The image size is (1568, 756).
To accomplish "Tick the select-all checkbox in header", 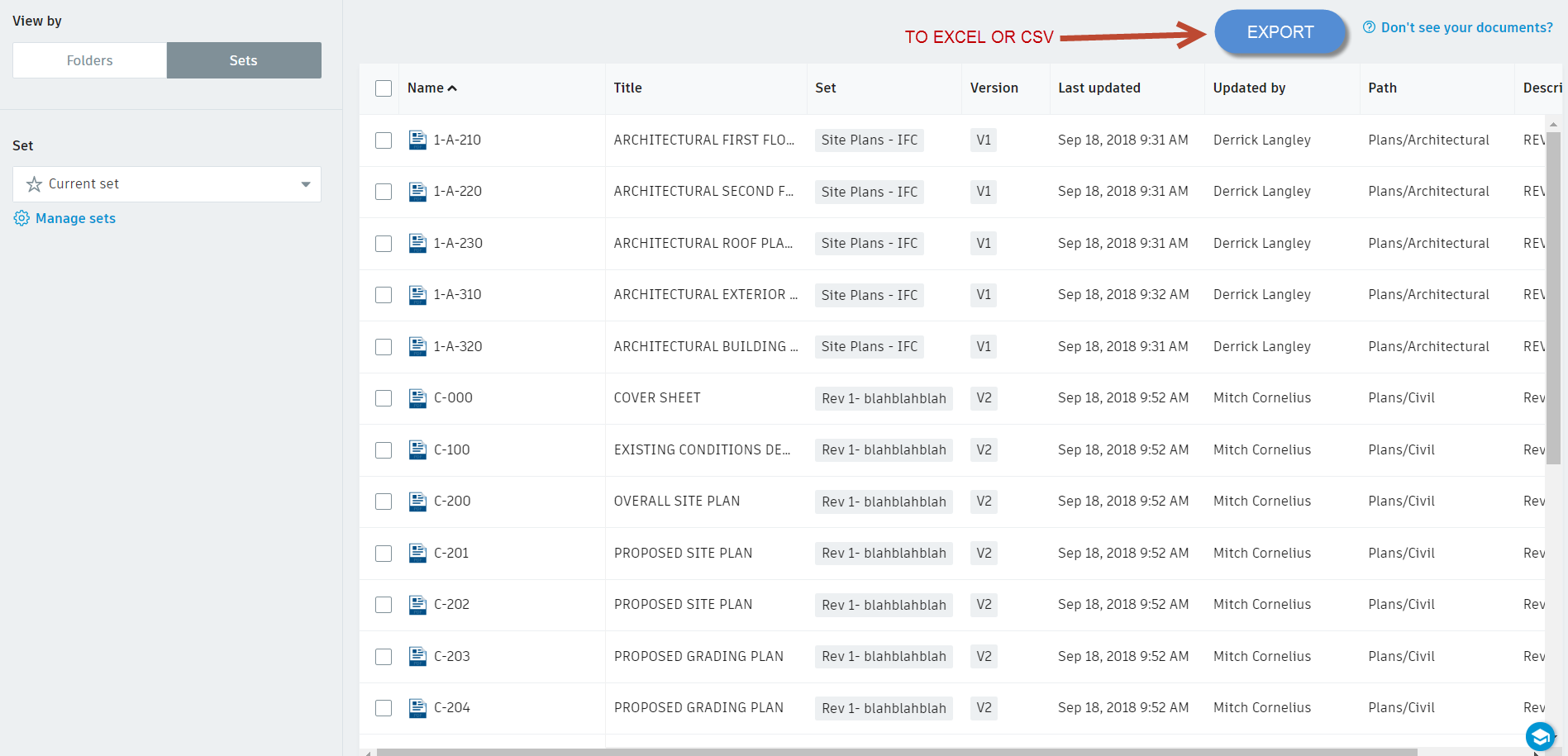I will coord(384,88).
